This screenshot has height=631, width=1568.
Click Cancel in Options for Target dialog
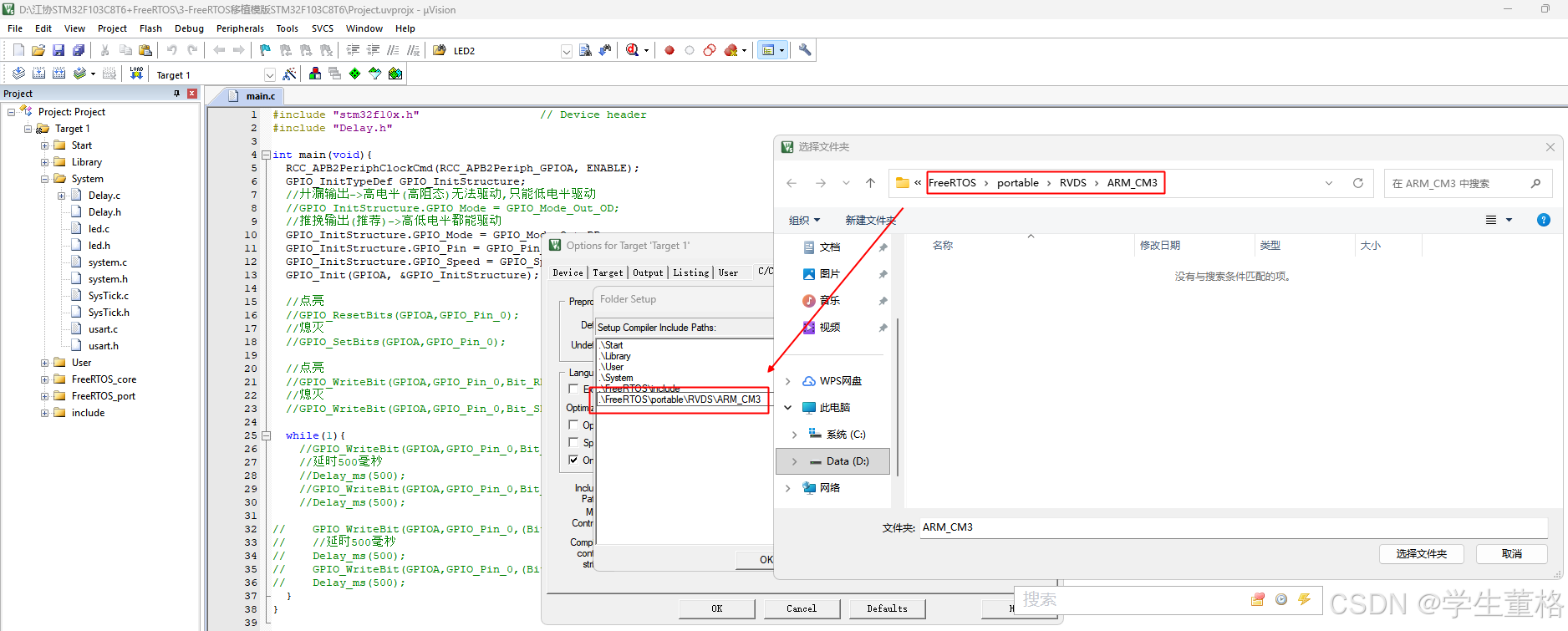(x=802, y=608)
